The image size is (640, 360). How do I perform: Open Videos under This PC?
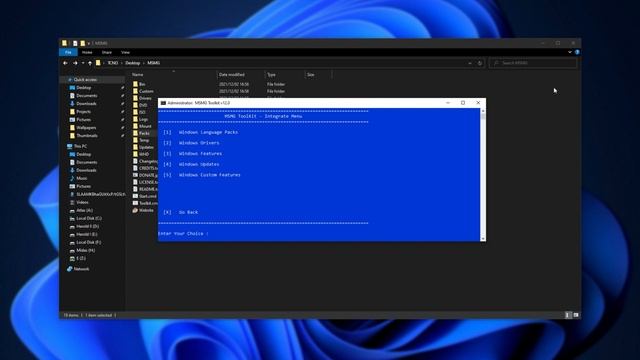coord(82,202)
